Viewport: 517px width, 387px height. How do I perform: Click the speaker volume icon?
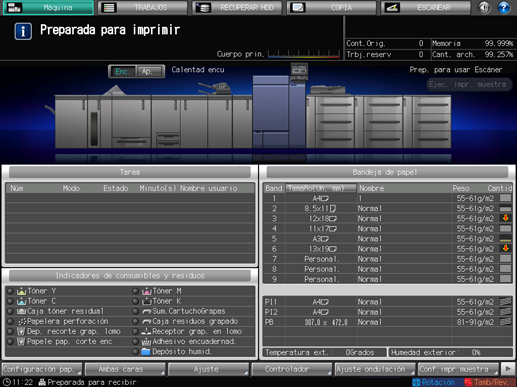click(484, 7)
